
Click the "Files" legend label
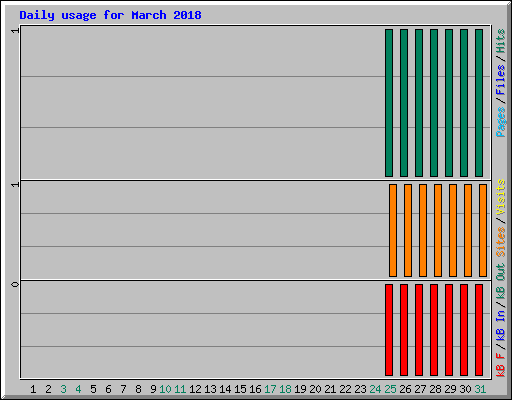[500, 80]
